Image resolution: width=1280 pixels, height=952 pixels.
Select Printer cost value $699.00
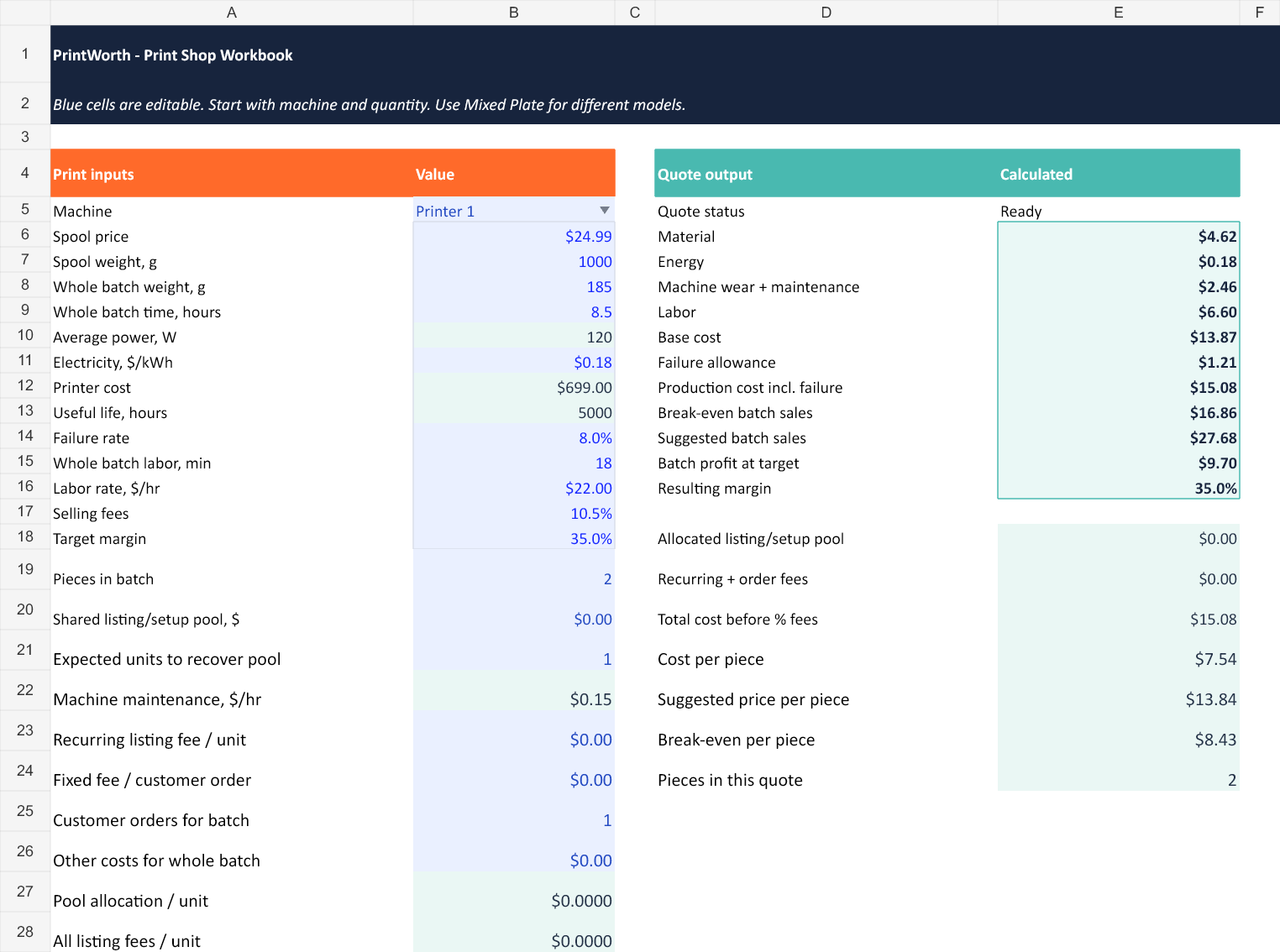point(514,387)
